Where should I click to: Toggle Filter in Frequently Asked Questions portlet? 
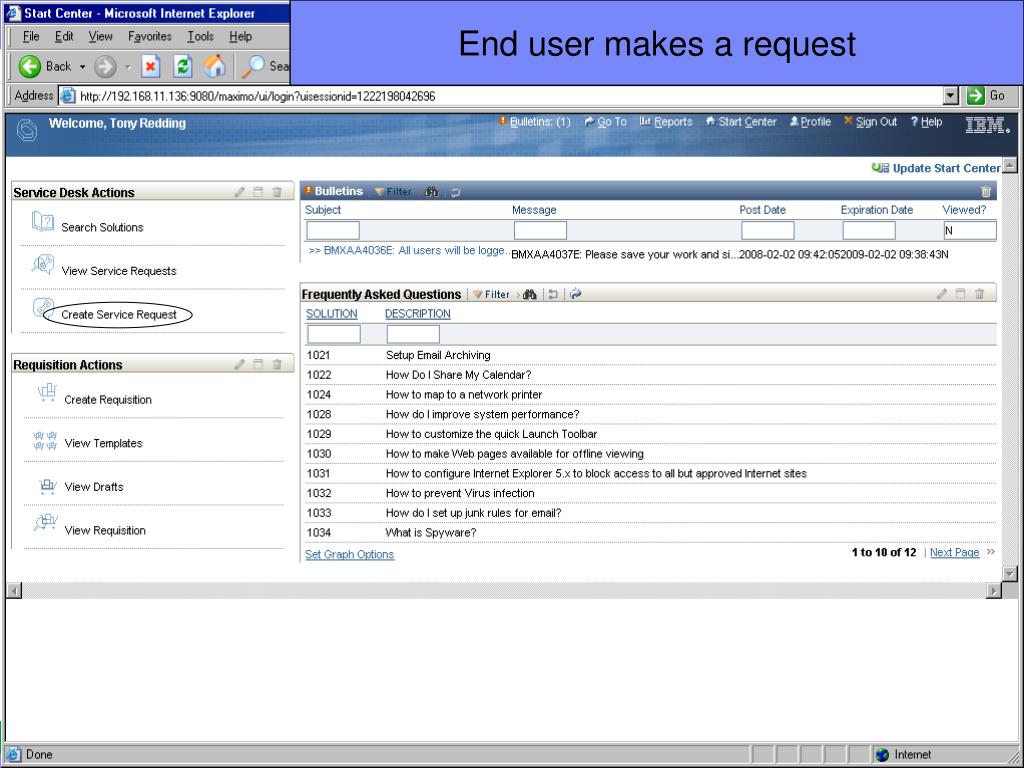tap(491, 295)
